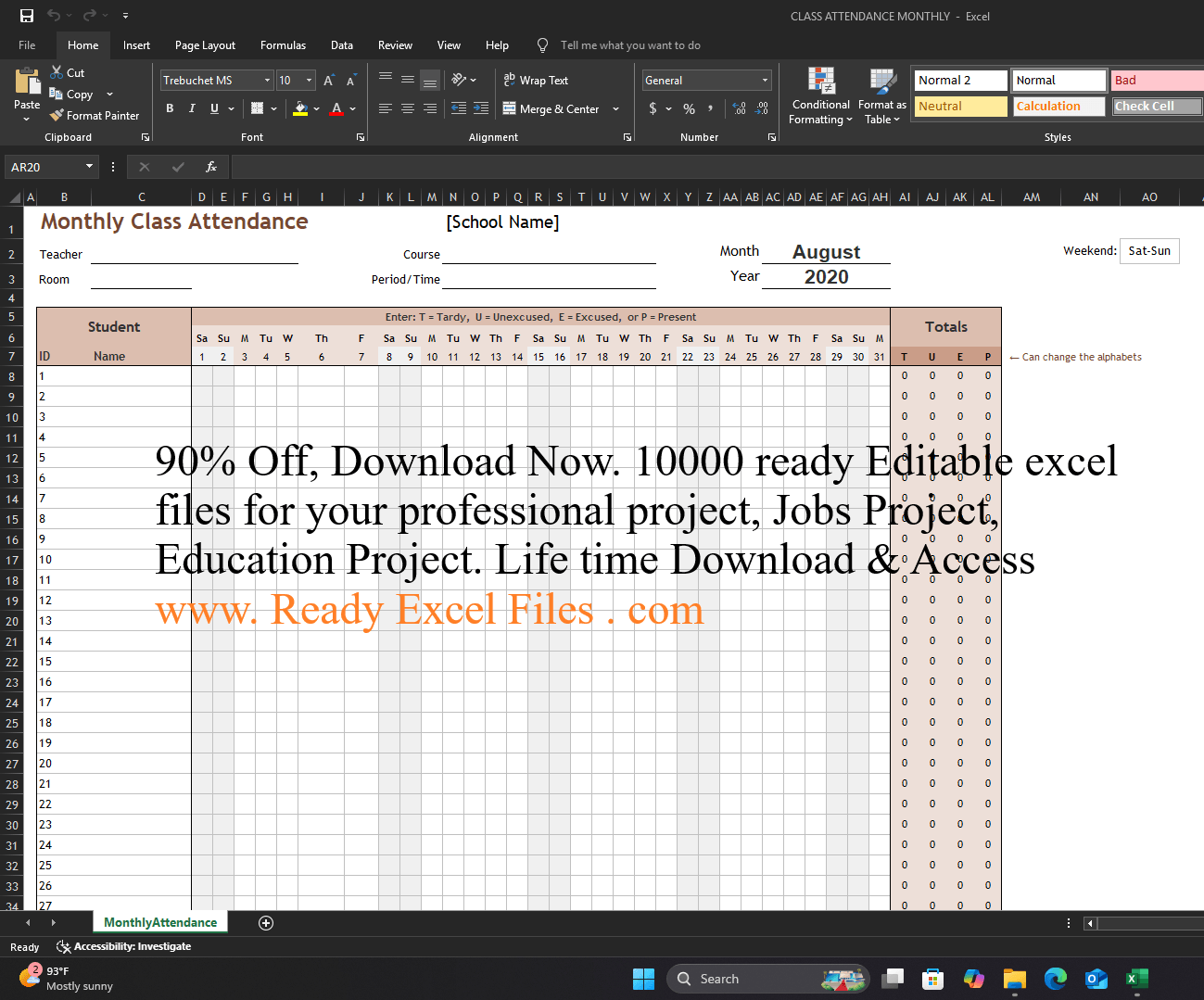Switch to the Page Layout tab
Image resolution: width=1204 pixels, height=1000 pixels.
coord(205,44)
